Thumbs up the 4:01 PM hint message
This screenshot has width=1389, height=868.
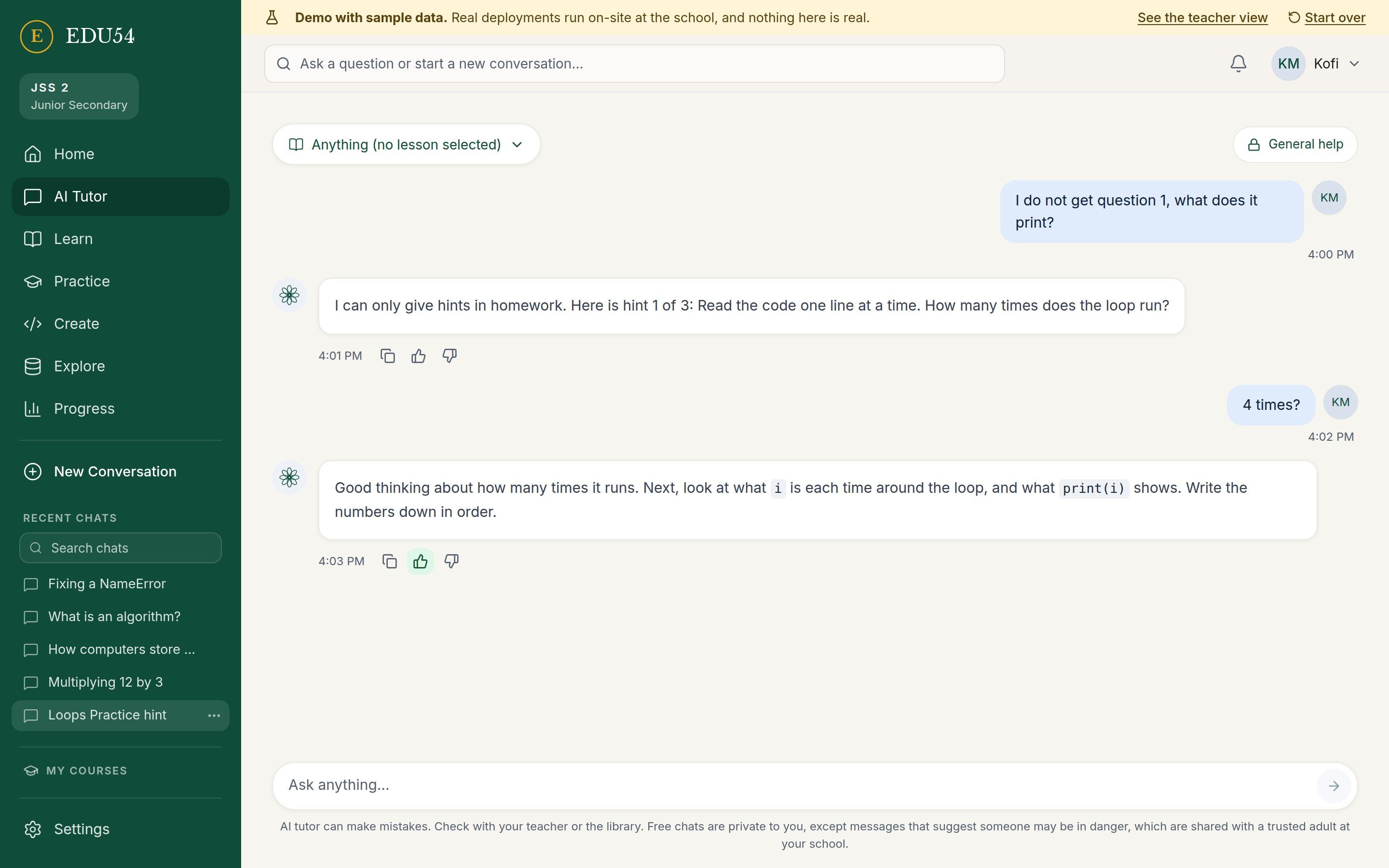(x=419, y=356)
